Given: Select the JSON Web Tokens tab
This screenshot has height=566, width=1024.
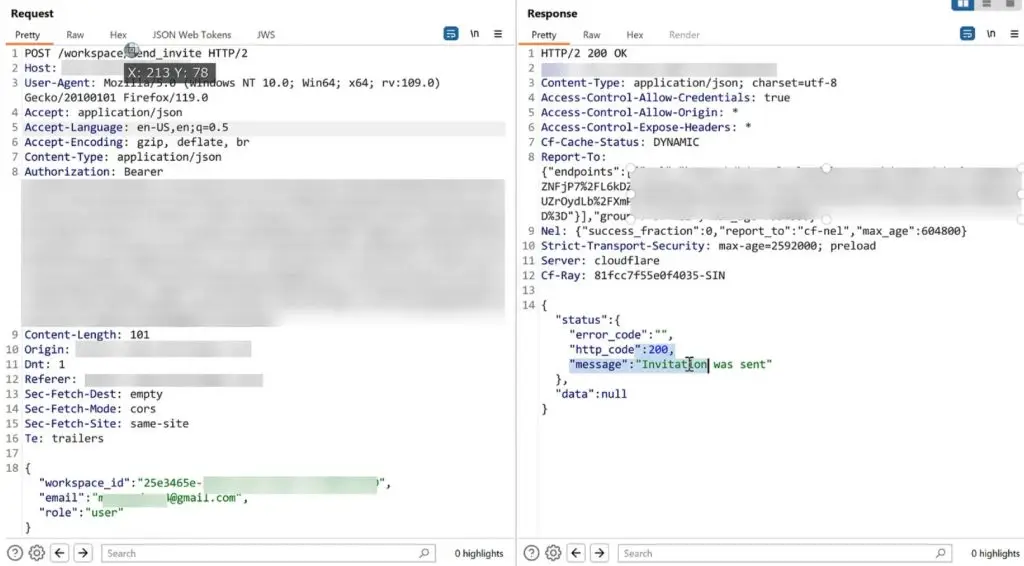Looking at the screenshot, I should pos(191,35).
